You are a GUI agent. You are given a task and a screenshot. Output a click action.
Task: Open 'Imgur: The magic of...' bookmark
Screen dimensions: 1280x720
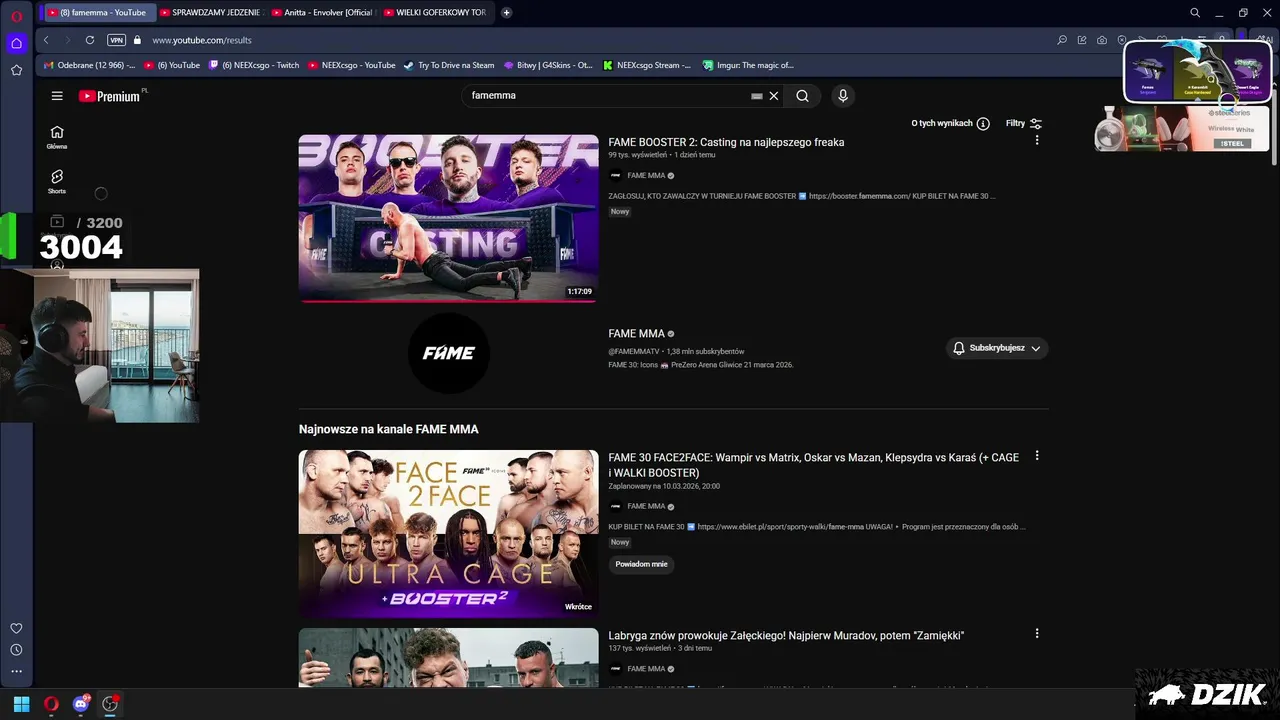tap(747, 65)
